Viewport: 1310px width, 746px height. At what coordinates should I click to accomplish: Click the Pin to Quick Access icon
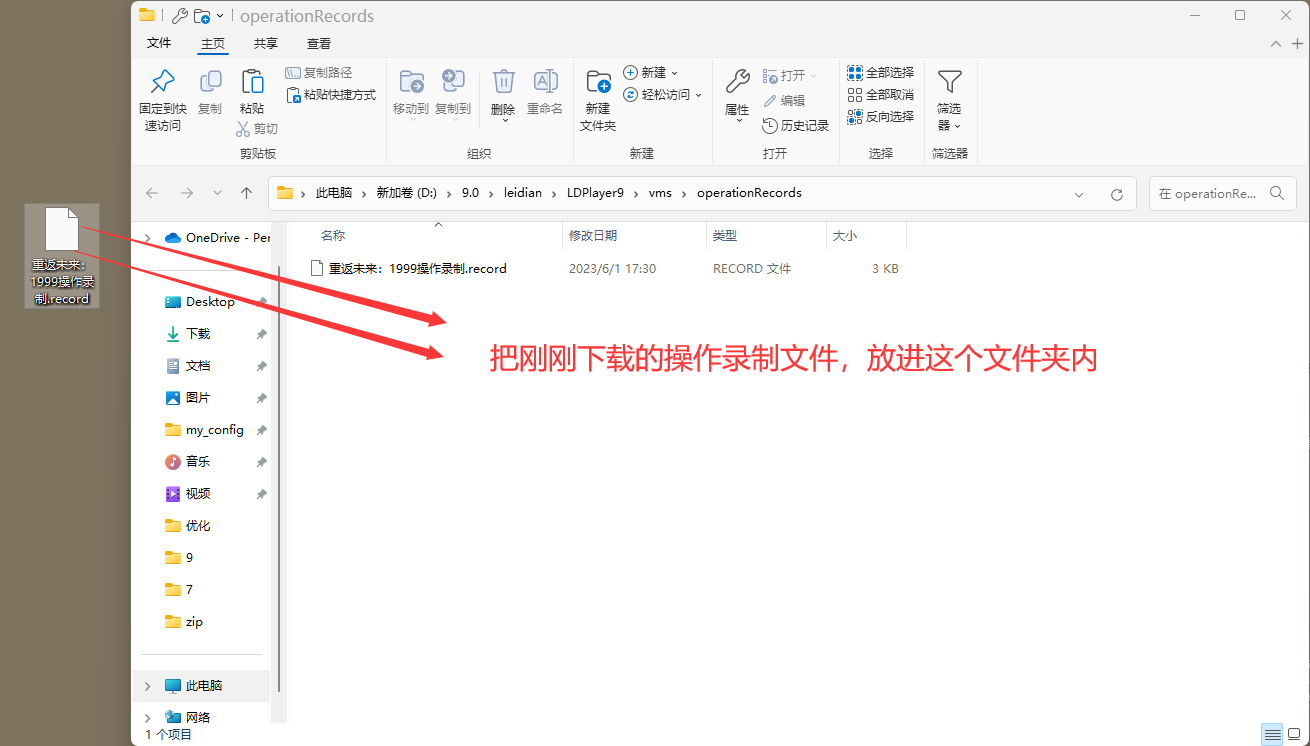tap(161, 83)
